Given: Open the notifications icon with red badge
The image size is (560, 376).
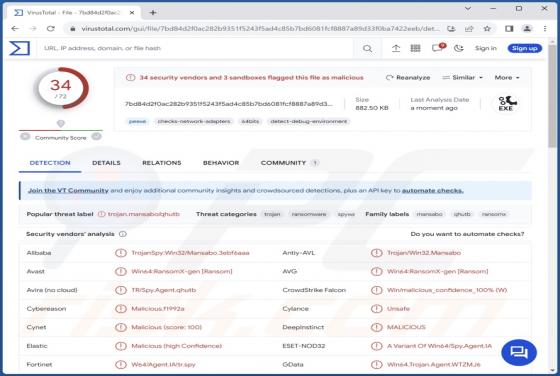Looking at the screenshot, I should pyautogui.click(x=438, y=47).
